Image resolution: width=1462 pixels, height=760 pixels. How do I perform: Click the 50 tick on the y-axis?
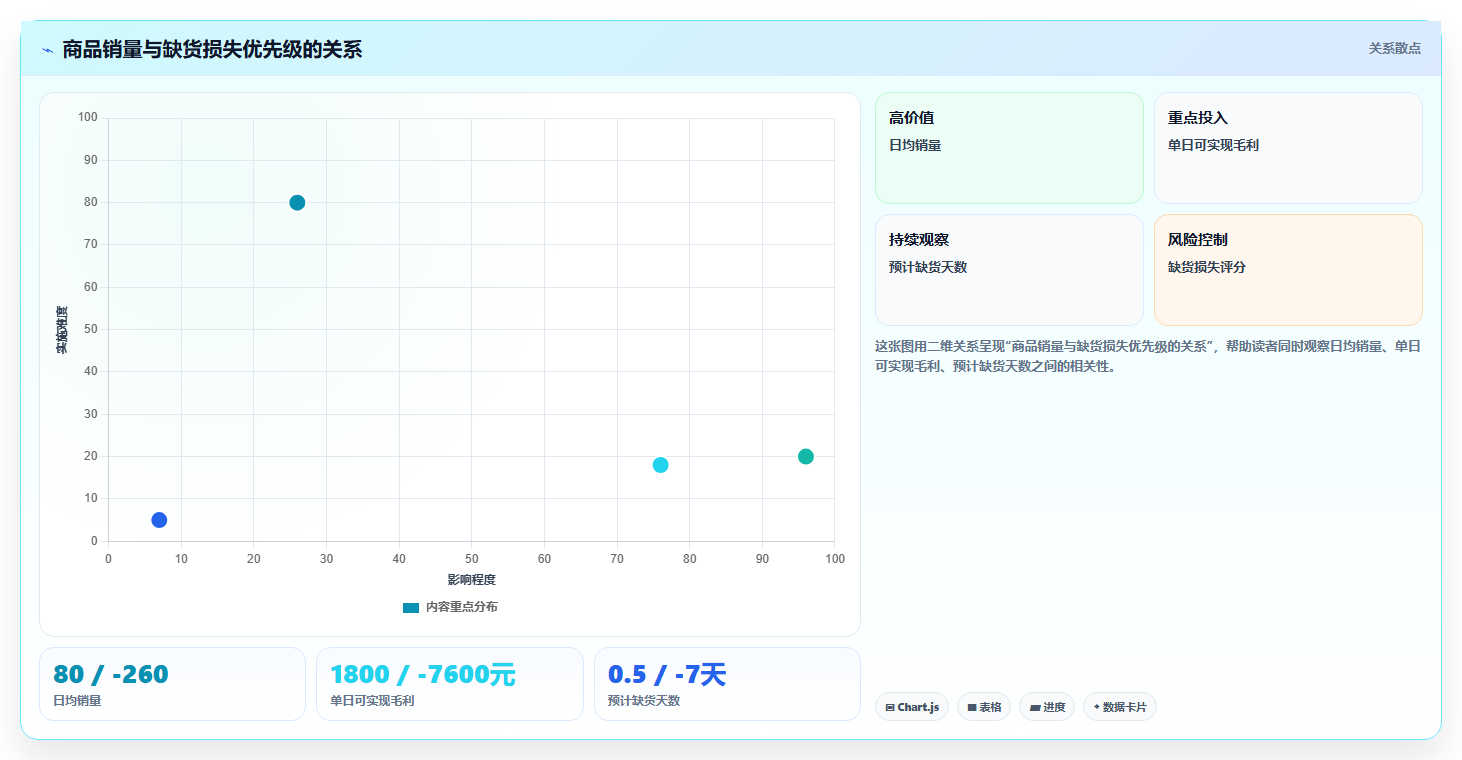tap(91, 329)
